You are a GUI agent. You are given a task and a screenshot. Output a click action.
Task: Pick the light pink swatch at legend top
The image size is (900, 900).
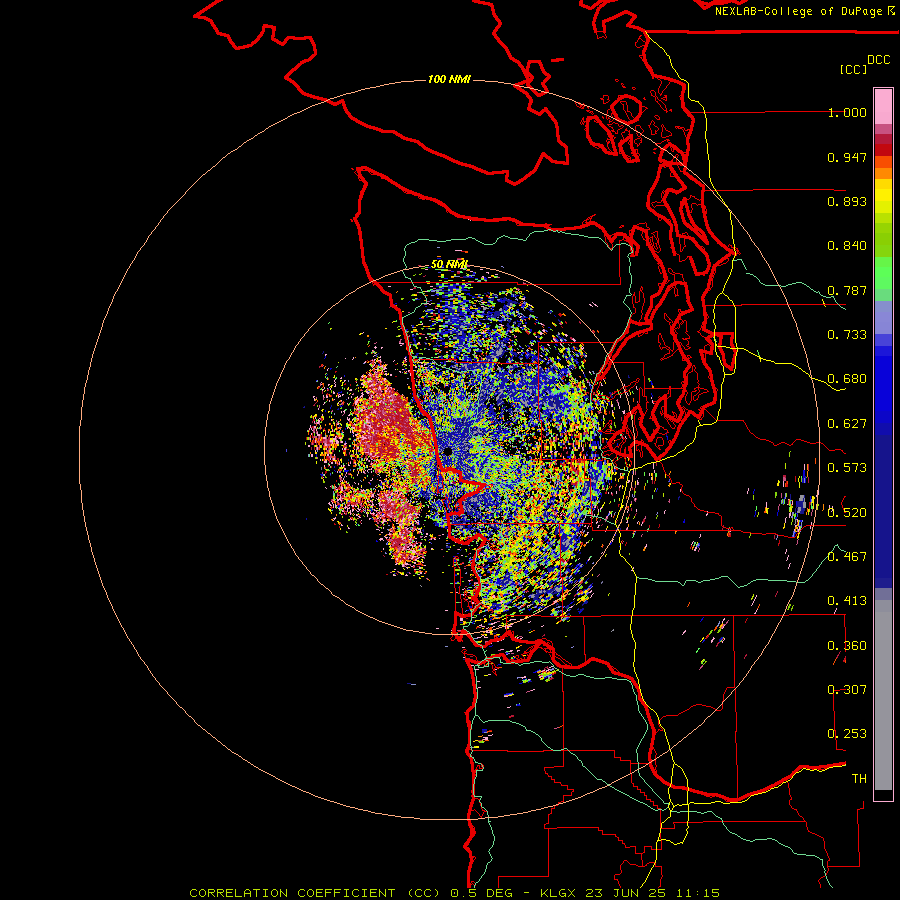(883, 107)
